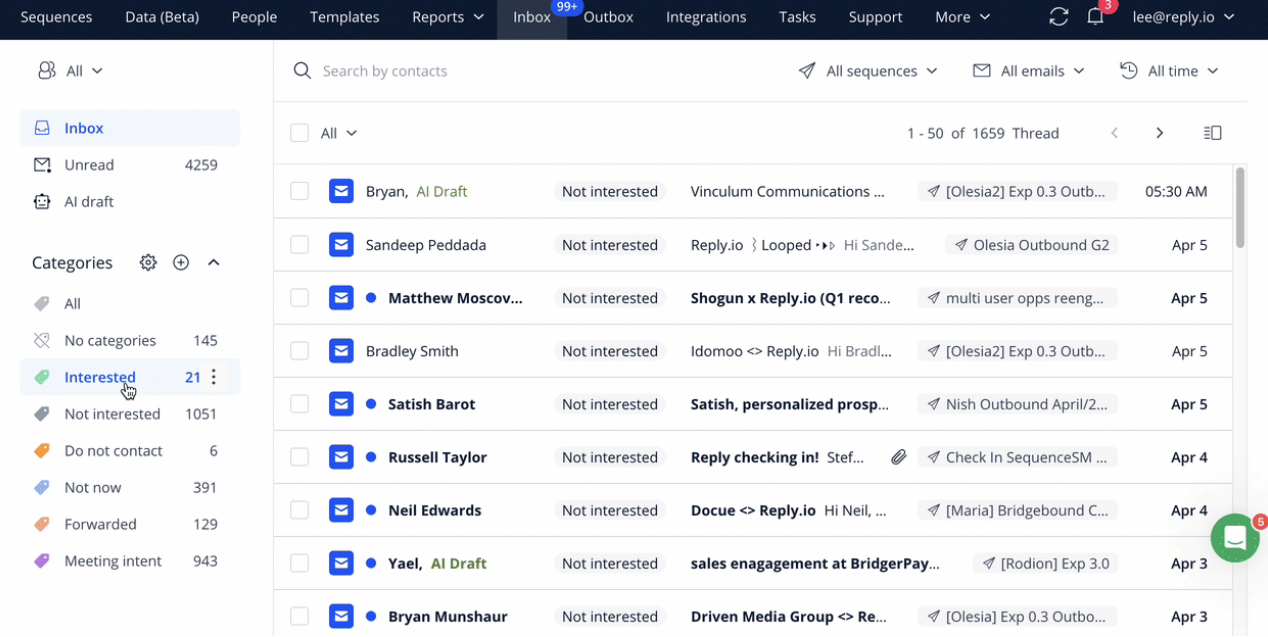Tick the select-all threads checkbox
The height and width of the screenshot is (637, 1268).
tap(299, 133)
